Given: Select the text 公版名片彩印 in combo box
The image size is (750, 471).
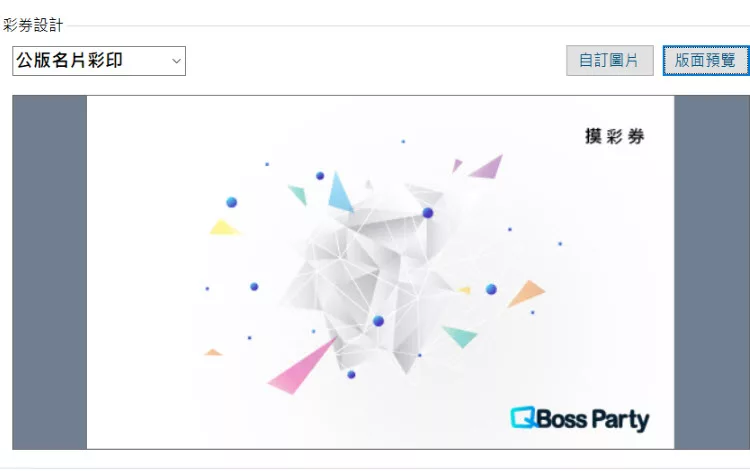Looking at the screenshot, I should point(69,60).
